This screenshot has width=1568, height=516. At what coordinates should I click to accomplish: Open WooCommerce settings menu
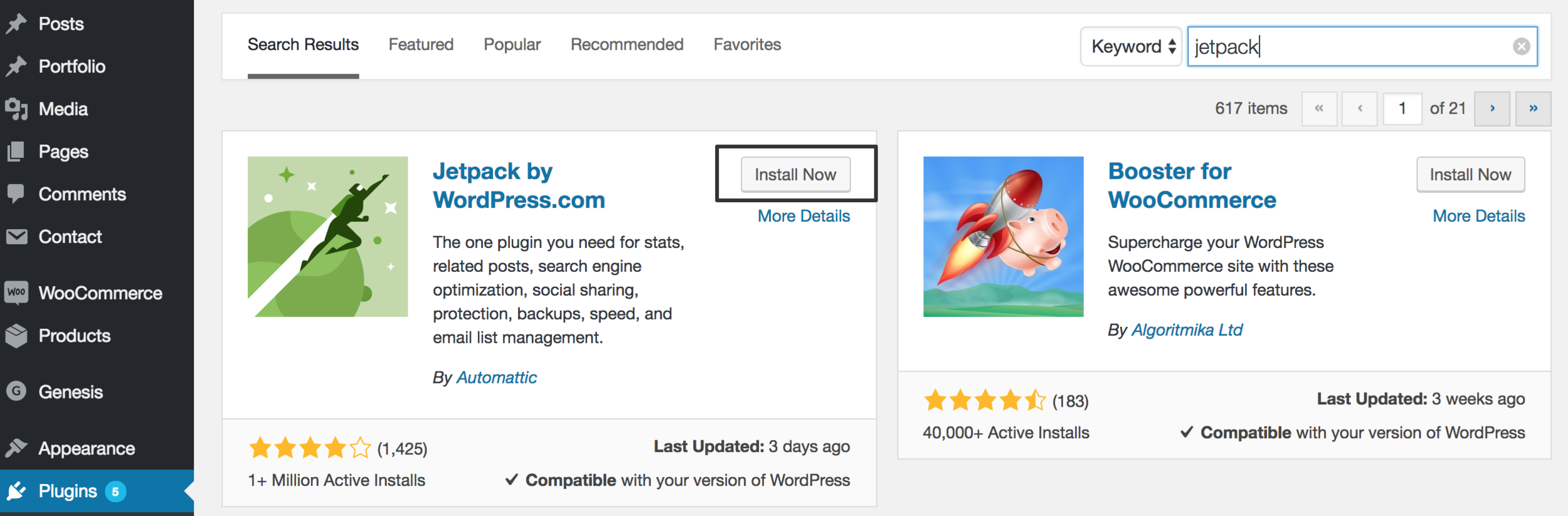coord(100,293)
